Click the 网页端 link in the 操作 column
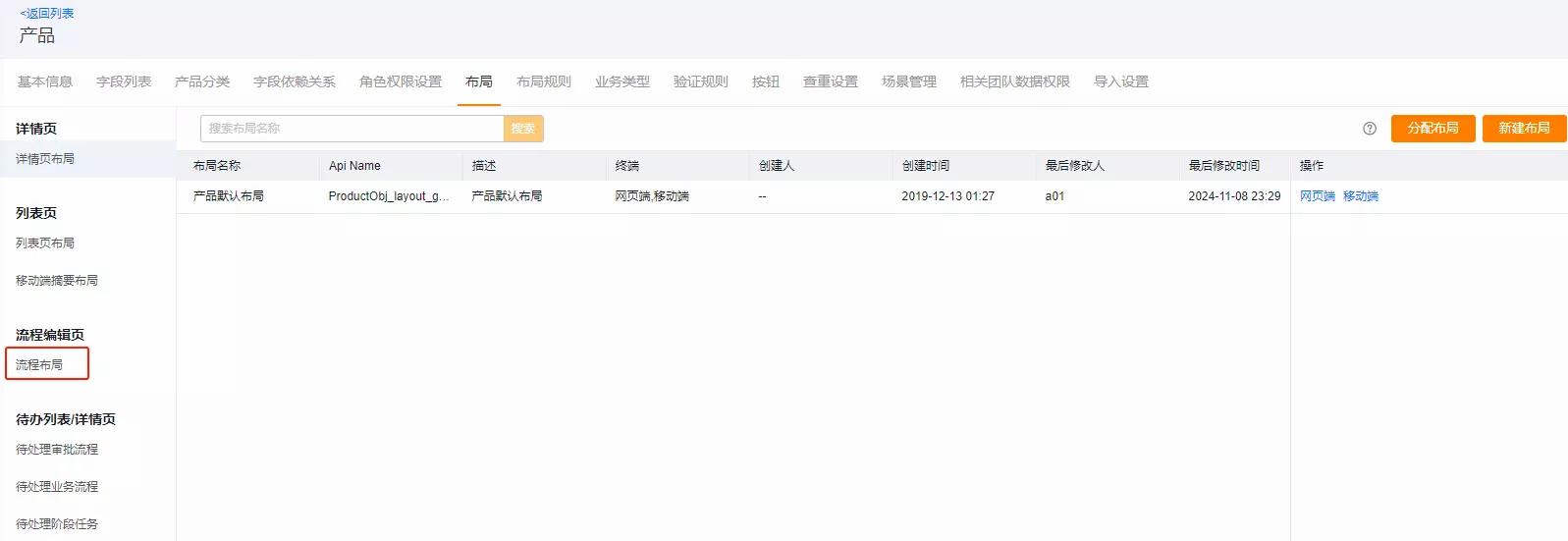Viewport: 1568px width, 541px height. (x=1318, y=196)
